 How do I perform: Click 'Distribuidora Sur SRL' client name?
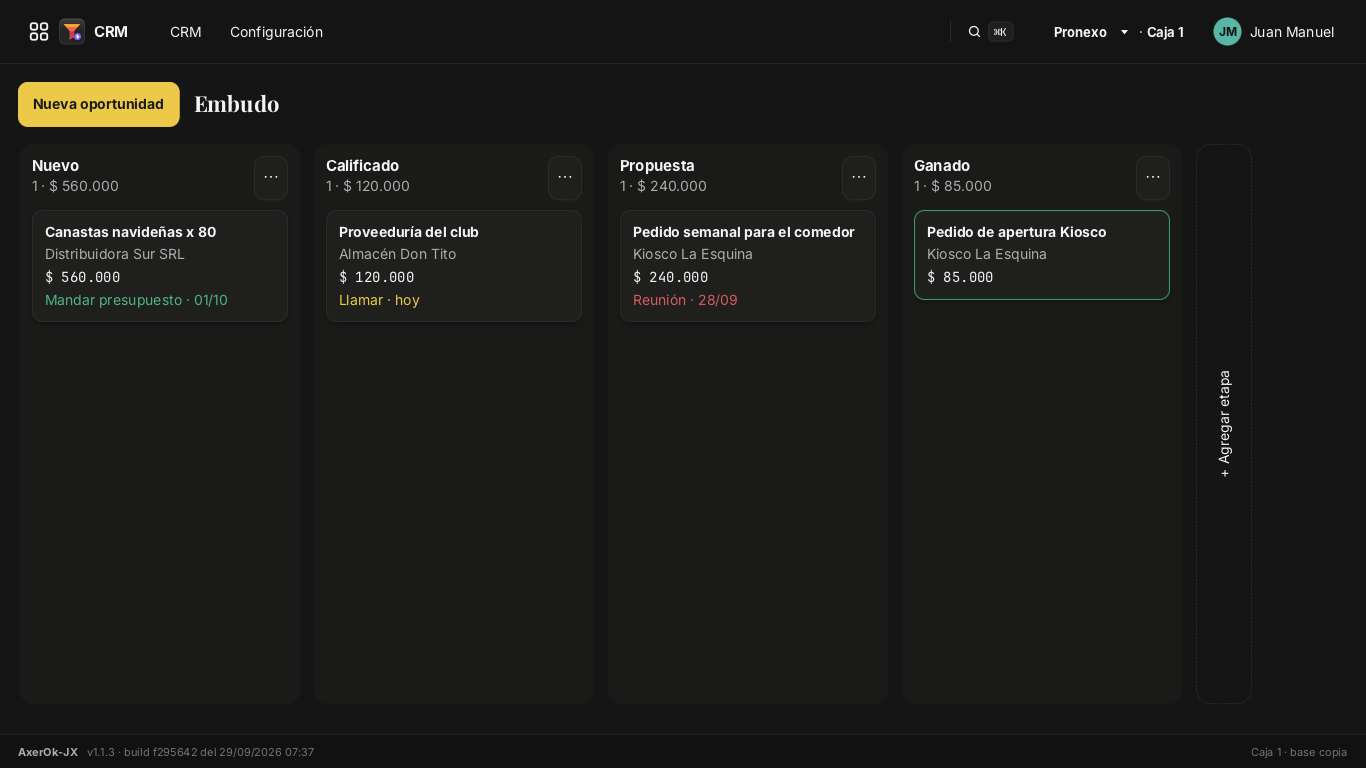pos(115,254)
